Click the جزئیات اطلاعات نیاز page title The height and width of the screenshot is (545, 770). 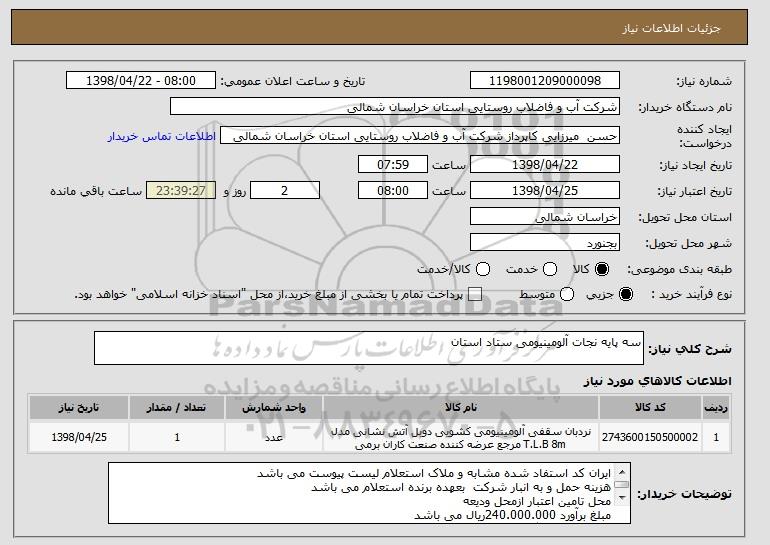(x=671, y=28)
